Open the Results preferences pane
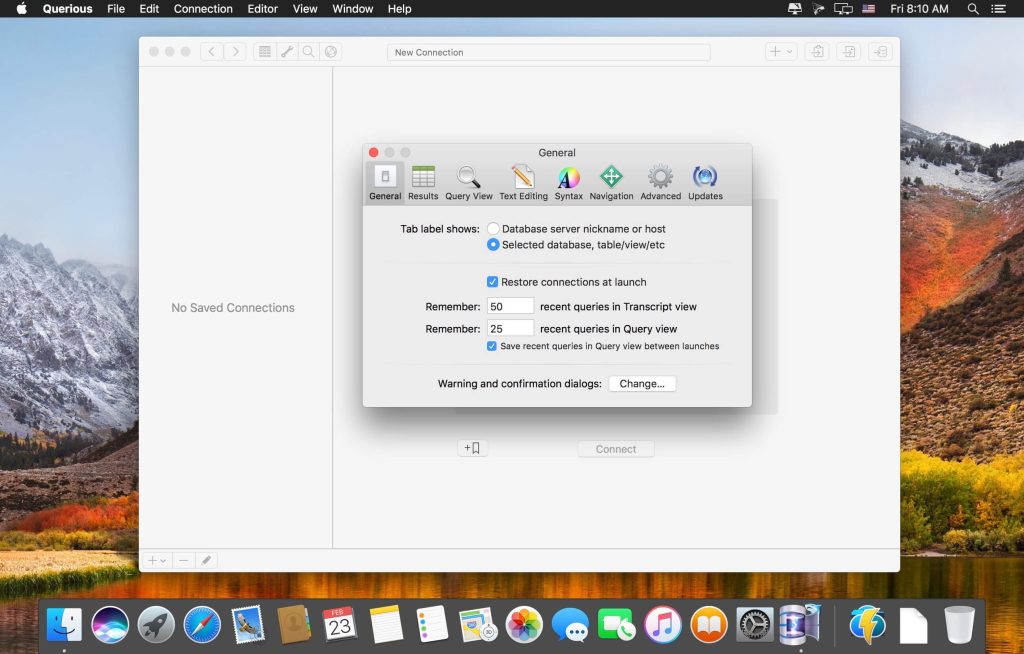The height and width of the screenshot is (654, 1024). click(x=423, y=183)
